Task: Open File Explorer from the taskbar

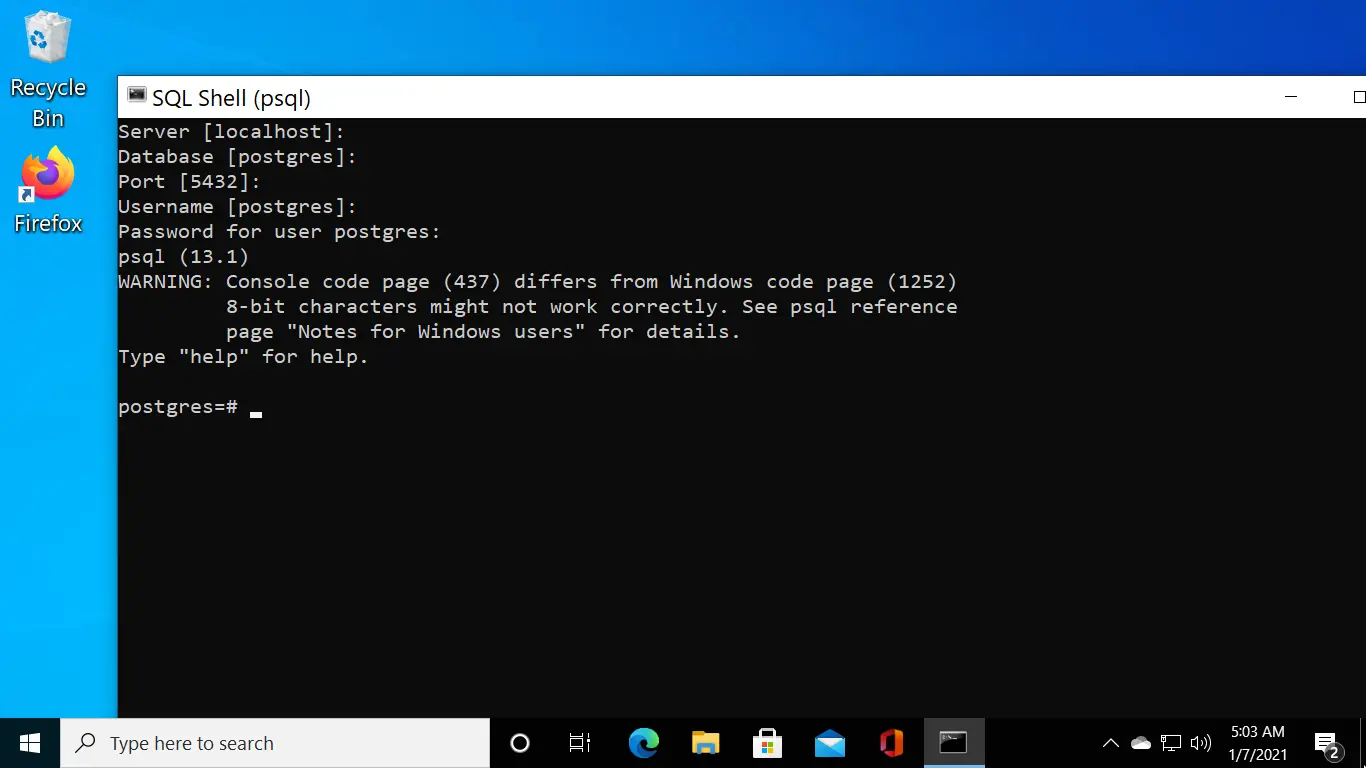Action: coord(705,743)
